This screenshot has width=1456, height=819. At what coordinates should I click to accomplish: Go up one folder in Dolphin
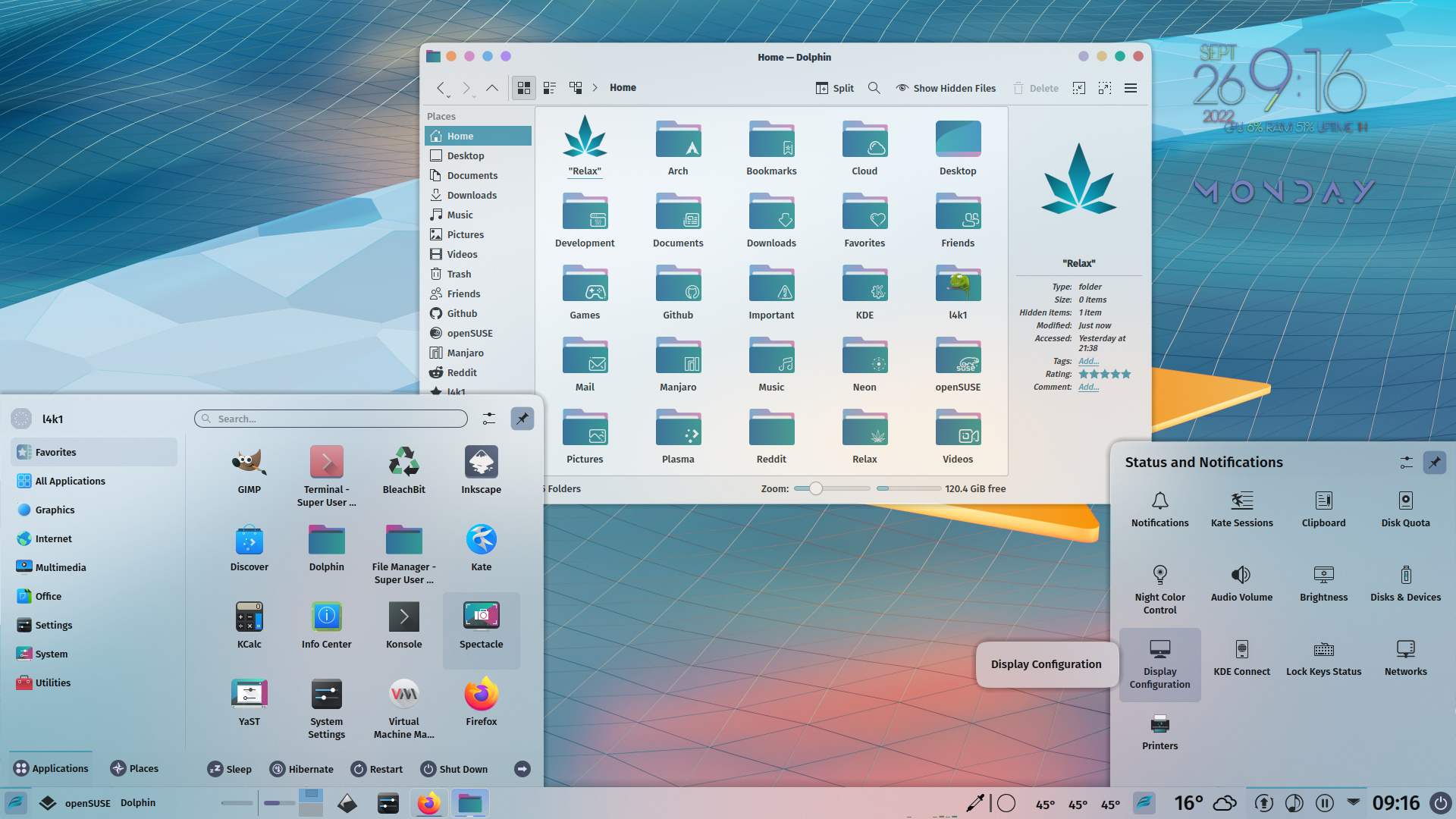(x=492, y=88)
